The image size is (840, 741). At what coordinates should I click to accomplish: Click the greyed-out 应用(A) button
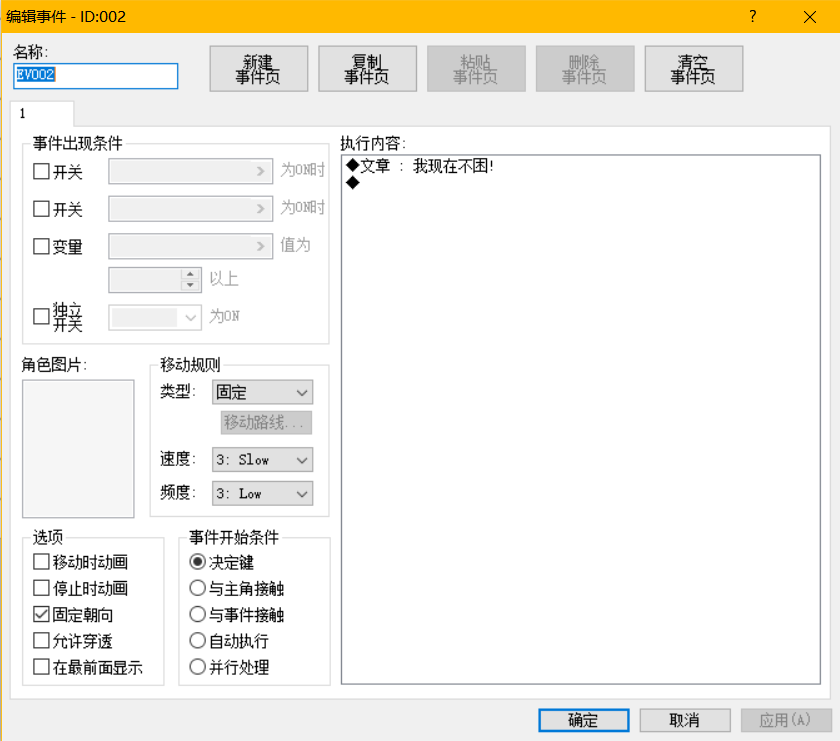tap(786, 720)
